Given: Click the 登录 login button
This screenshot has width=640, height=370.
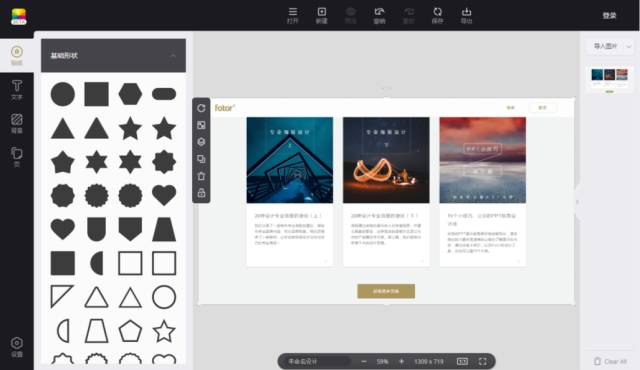Looking at the screenshot, I should 609,16.
